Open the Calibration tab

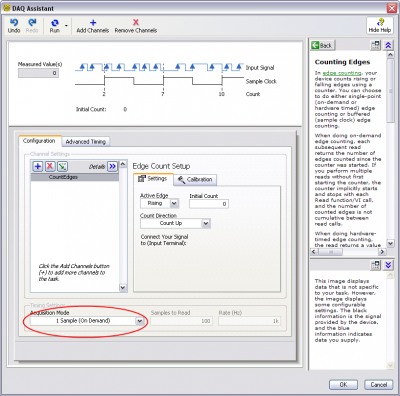pyautogui.click(x=195, y=180)
